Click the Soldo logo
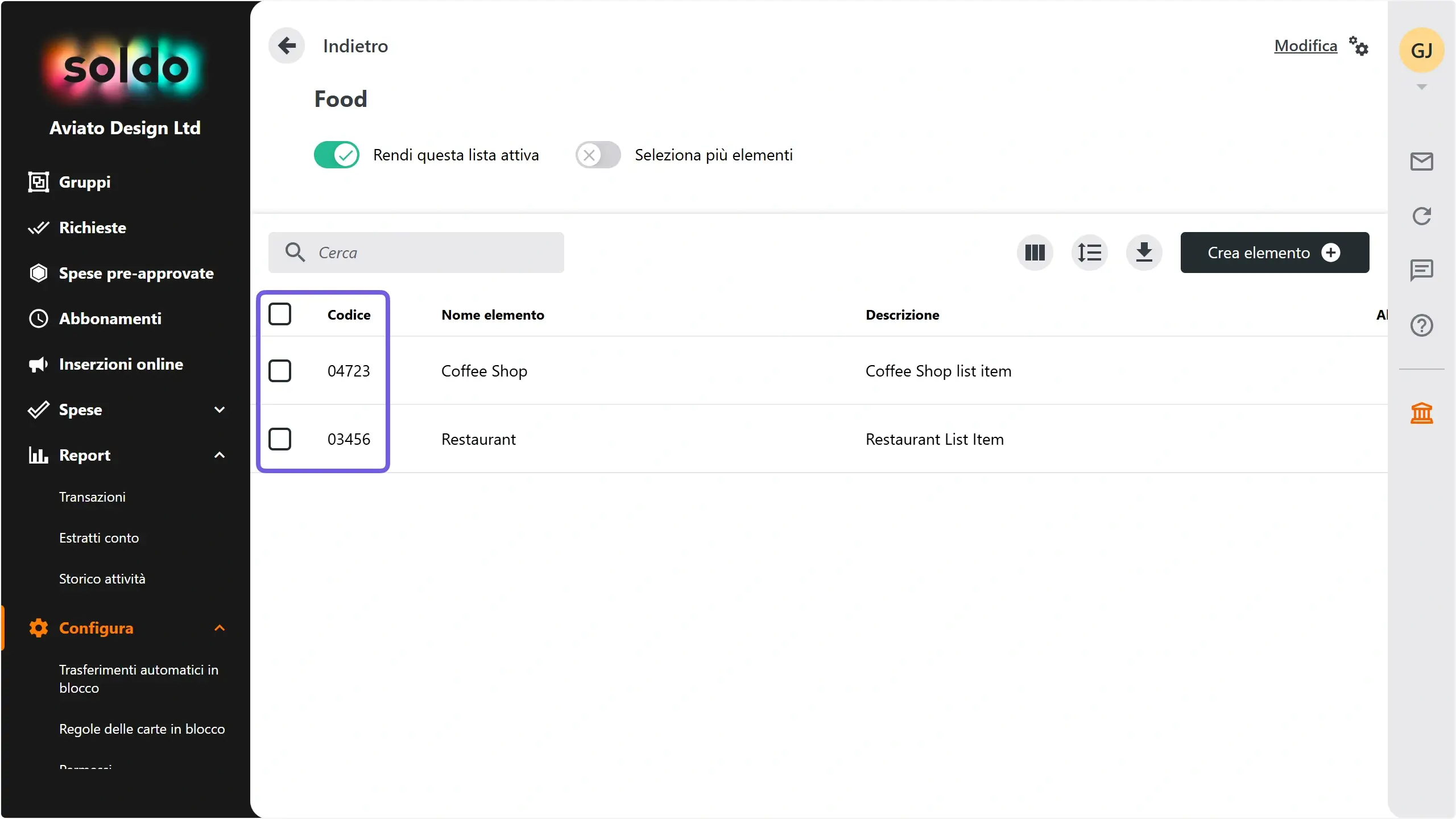 point(125,68)
